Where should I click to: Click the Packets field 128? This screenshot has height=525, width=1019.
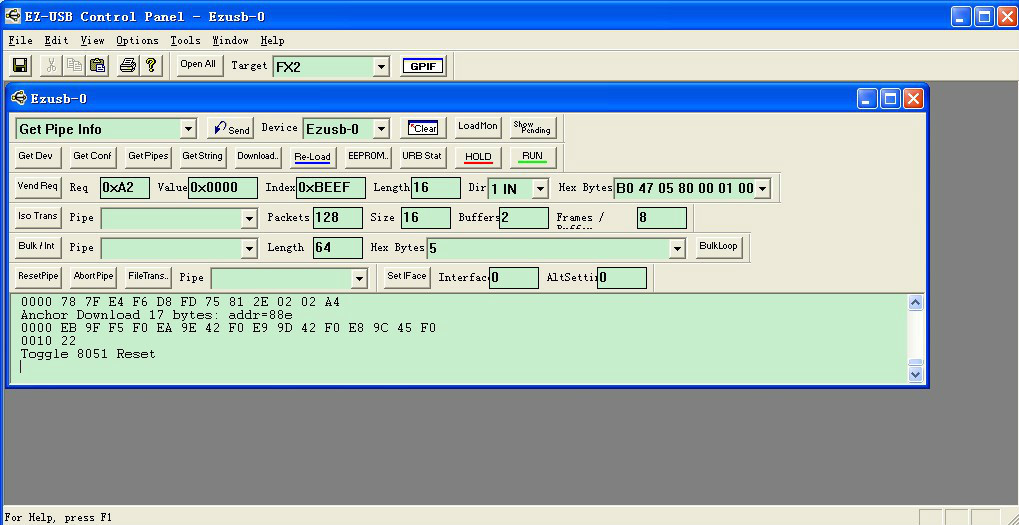pos(338,218)
